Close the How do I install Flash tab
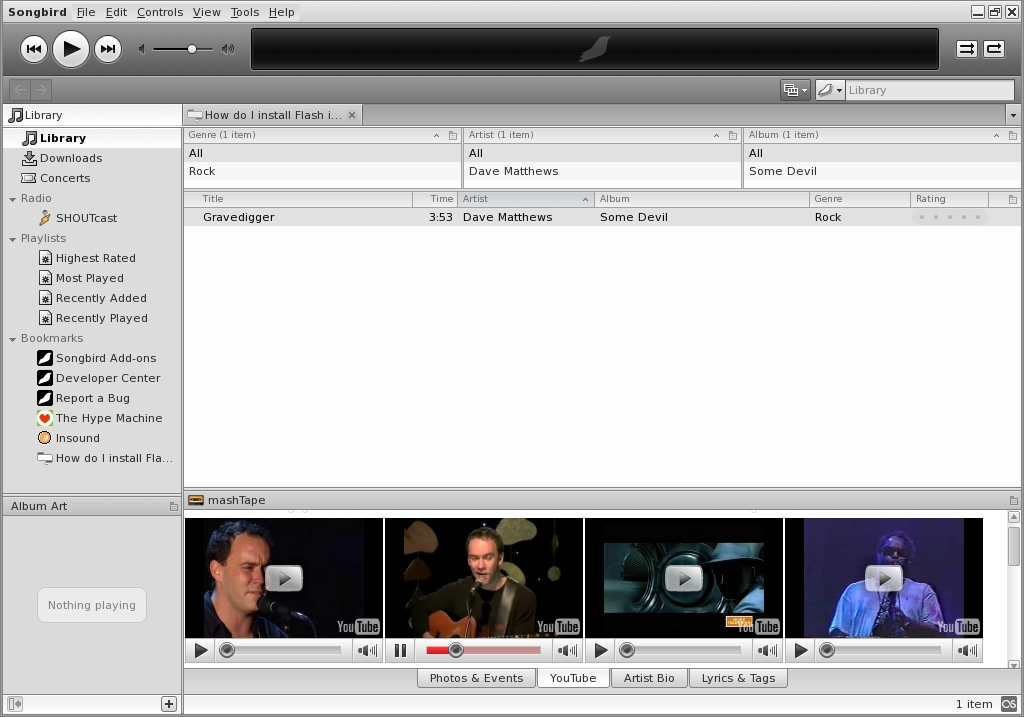This screenshot has height=717, width=1024. [x=352, y=115]
